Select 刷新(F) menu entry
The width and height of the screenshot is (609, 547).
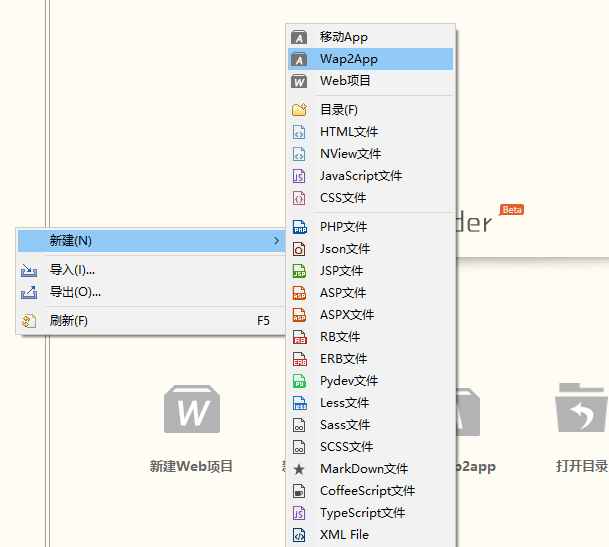pyautogui.click(x=151, y=321)
